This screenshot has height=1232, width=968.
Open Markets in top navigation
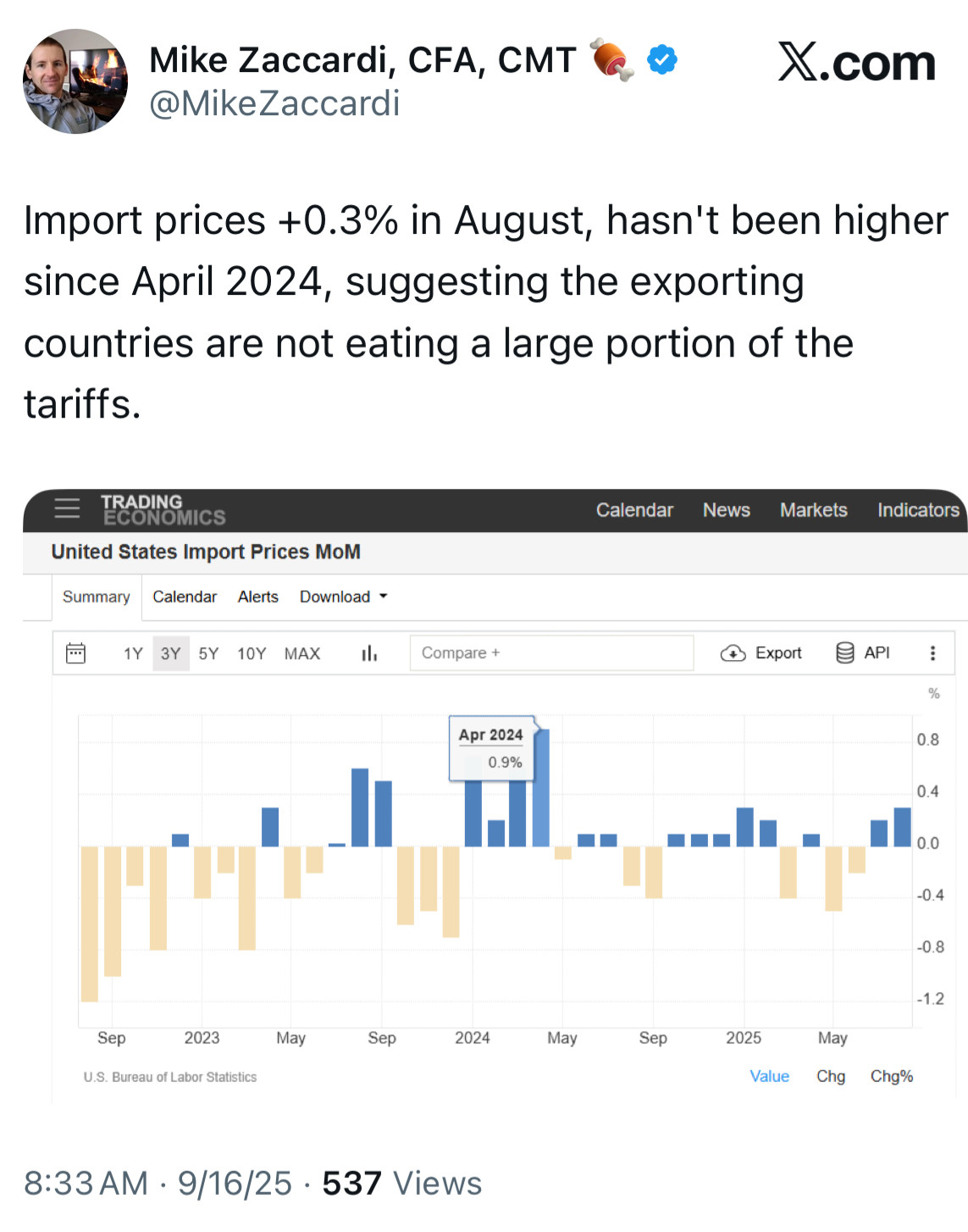point(813,510)
